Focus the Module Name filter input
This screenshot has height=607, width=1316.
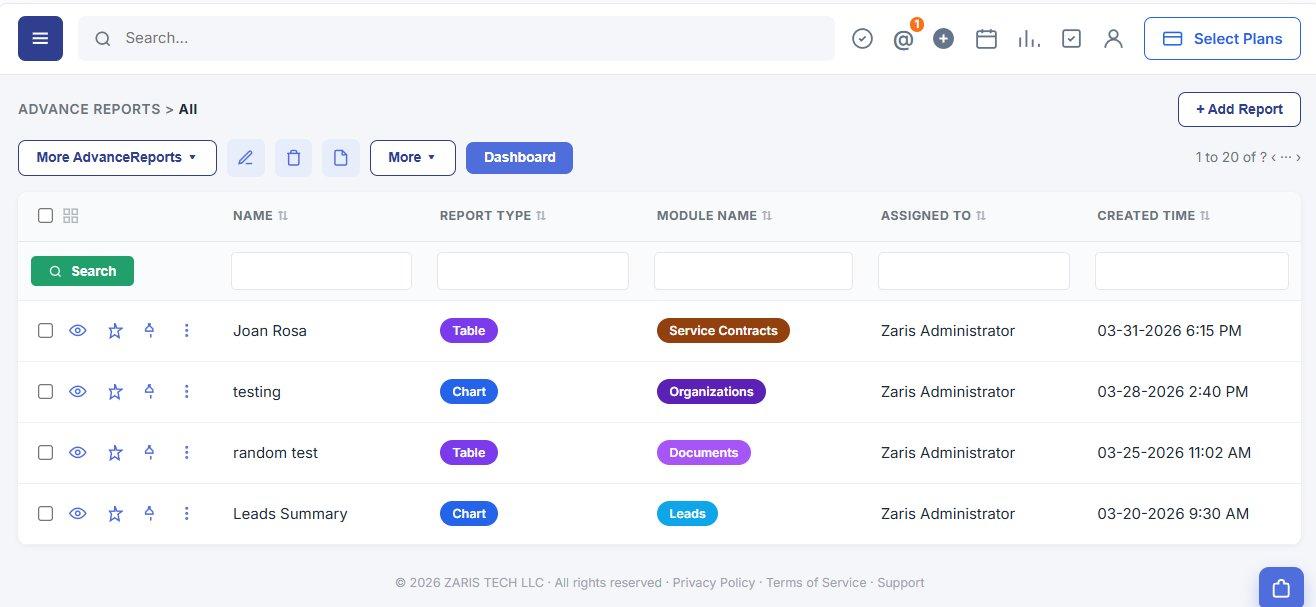pyautogui.click(x=753, y=271)
